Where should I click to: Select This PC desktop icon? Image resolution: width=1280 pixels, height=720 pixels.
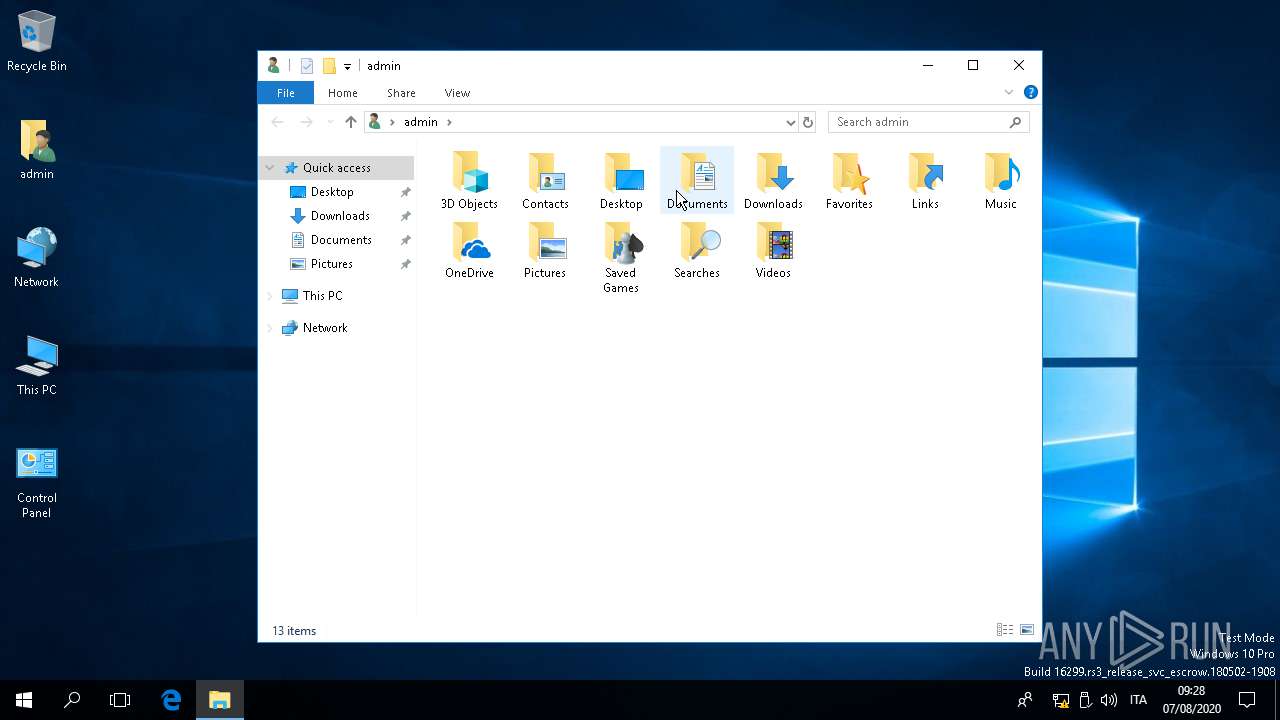pyautogui.click(x=37, y=366)
